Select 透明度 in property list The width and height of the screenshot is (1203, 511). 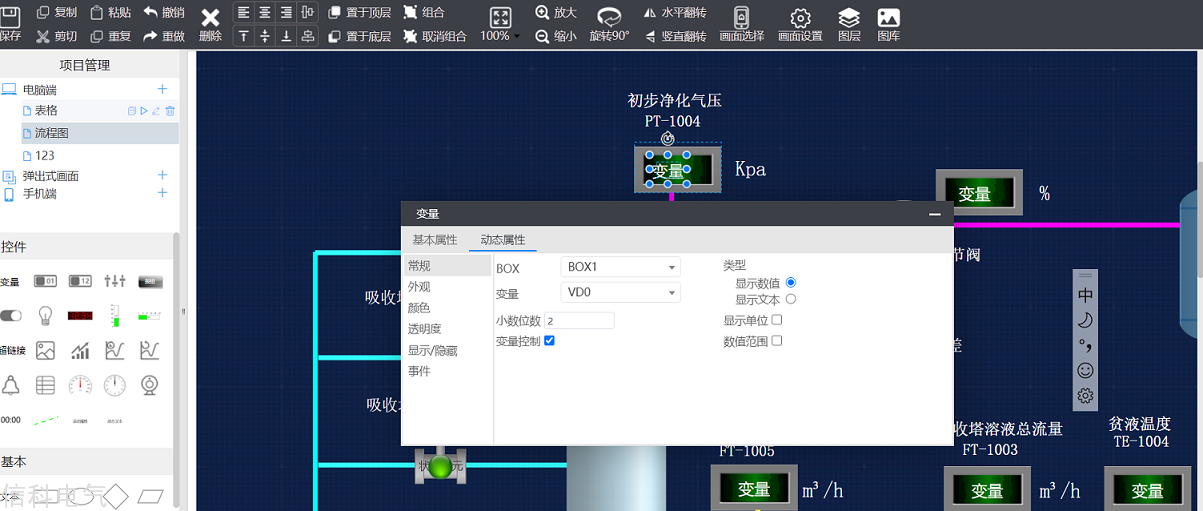coord(424,329)
